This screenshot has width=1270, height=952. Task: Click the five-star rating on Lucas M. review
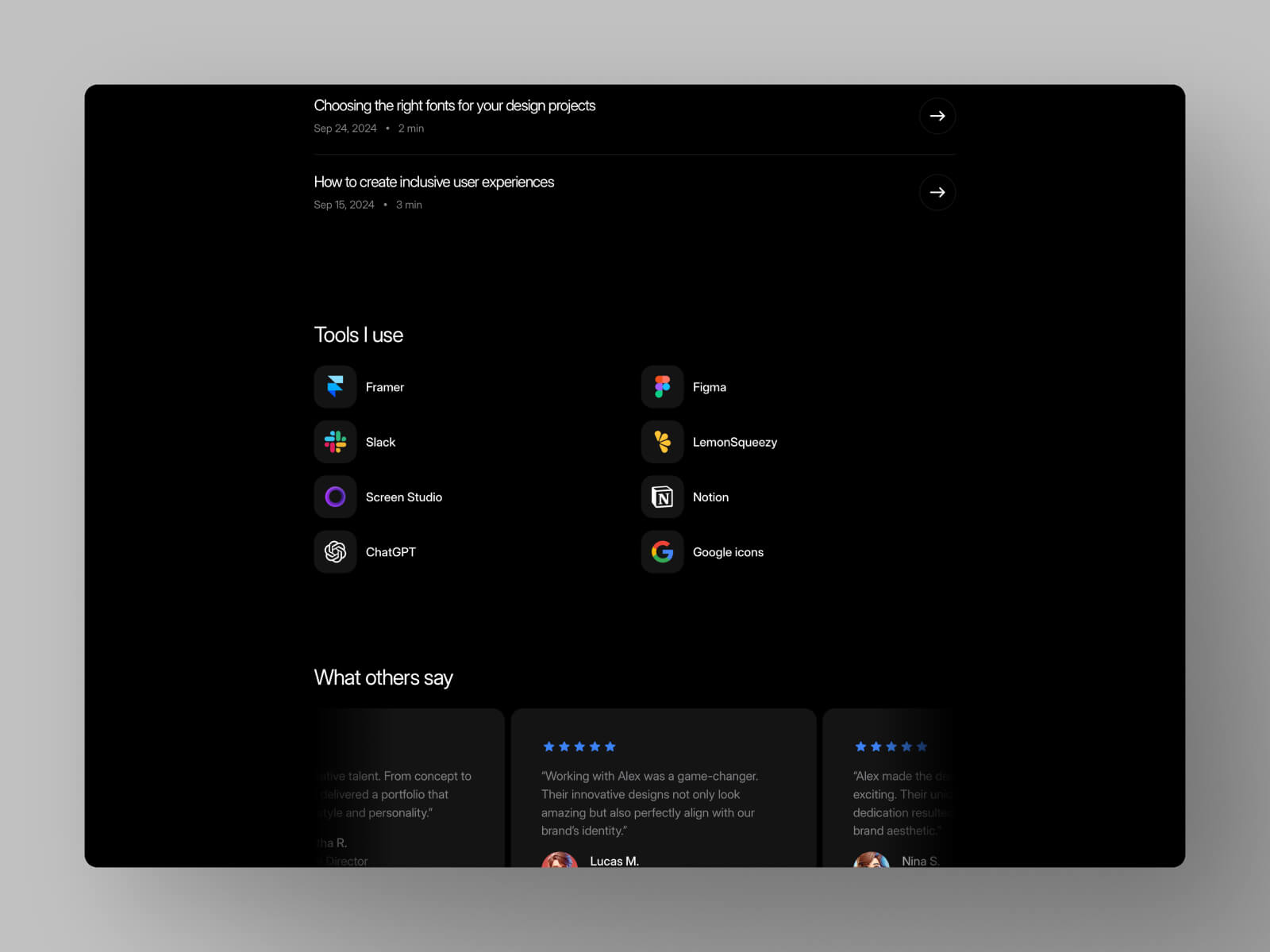579,747
